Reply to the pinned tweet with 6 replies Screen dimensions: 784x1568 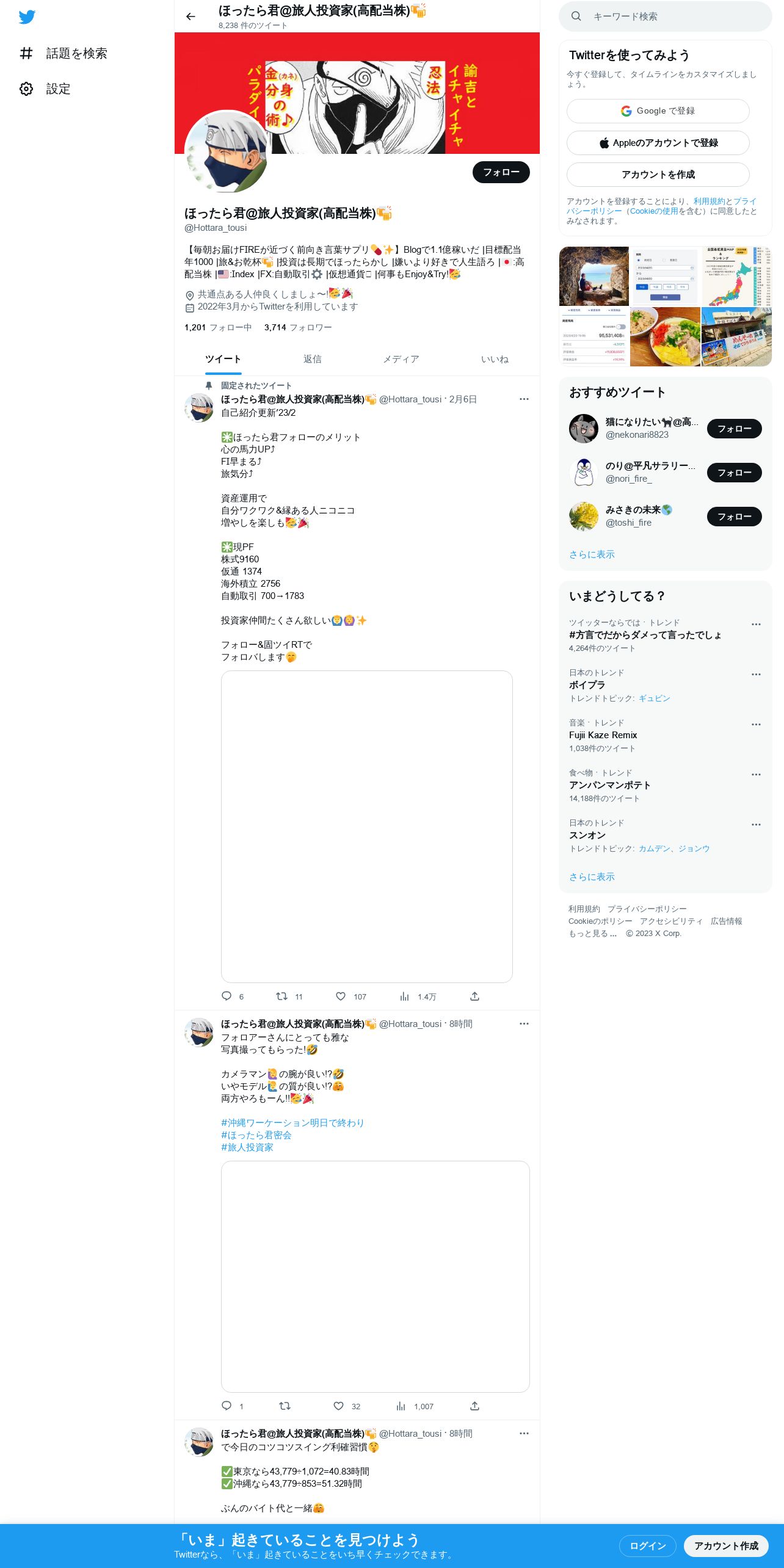point(227,996)
